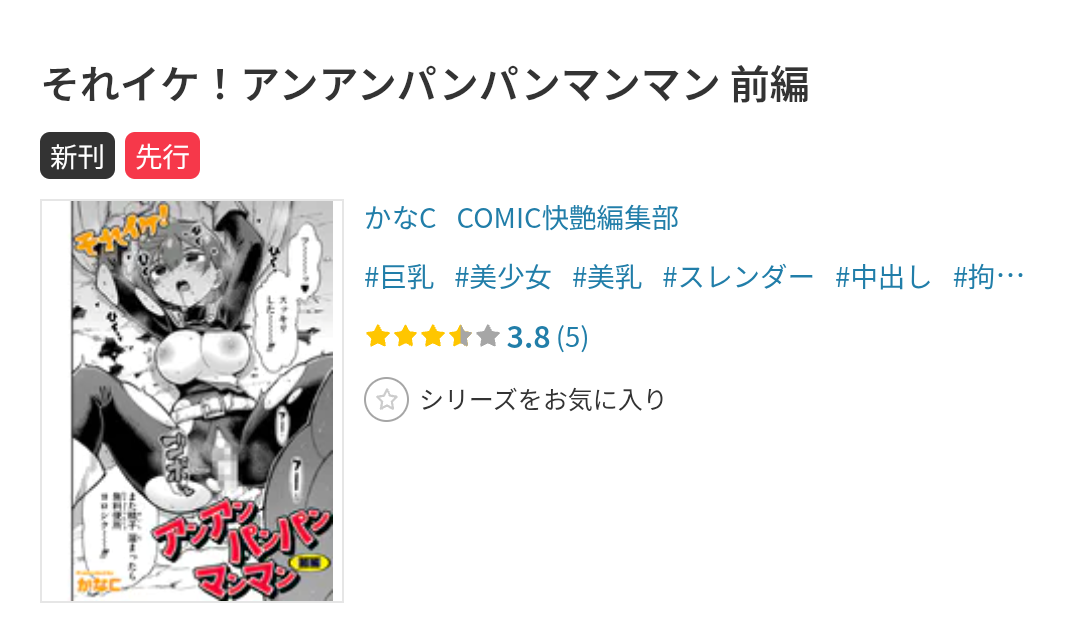Click the third gold rating star

[x=433, y=337]
